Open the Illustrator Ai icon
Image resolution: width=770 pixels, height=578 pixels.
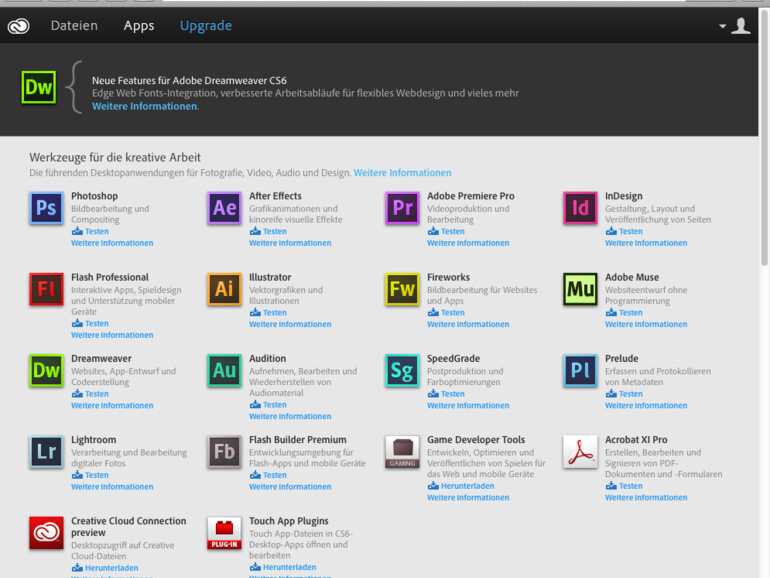coord(224,289)
